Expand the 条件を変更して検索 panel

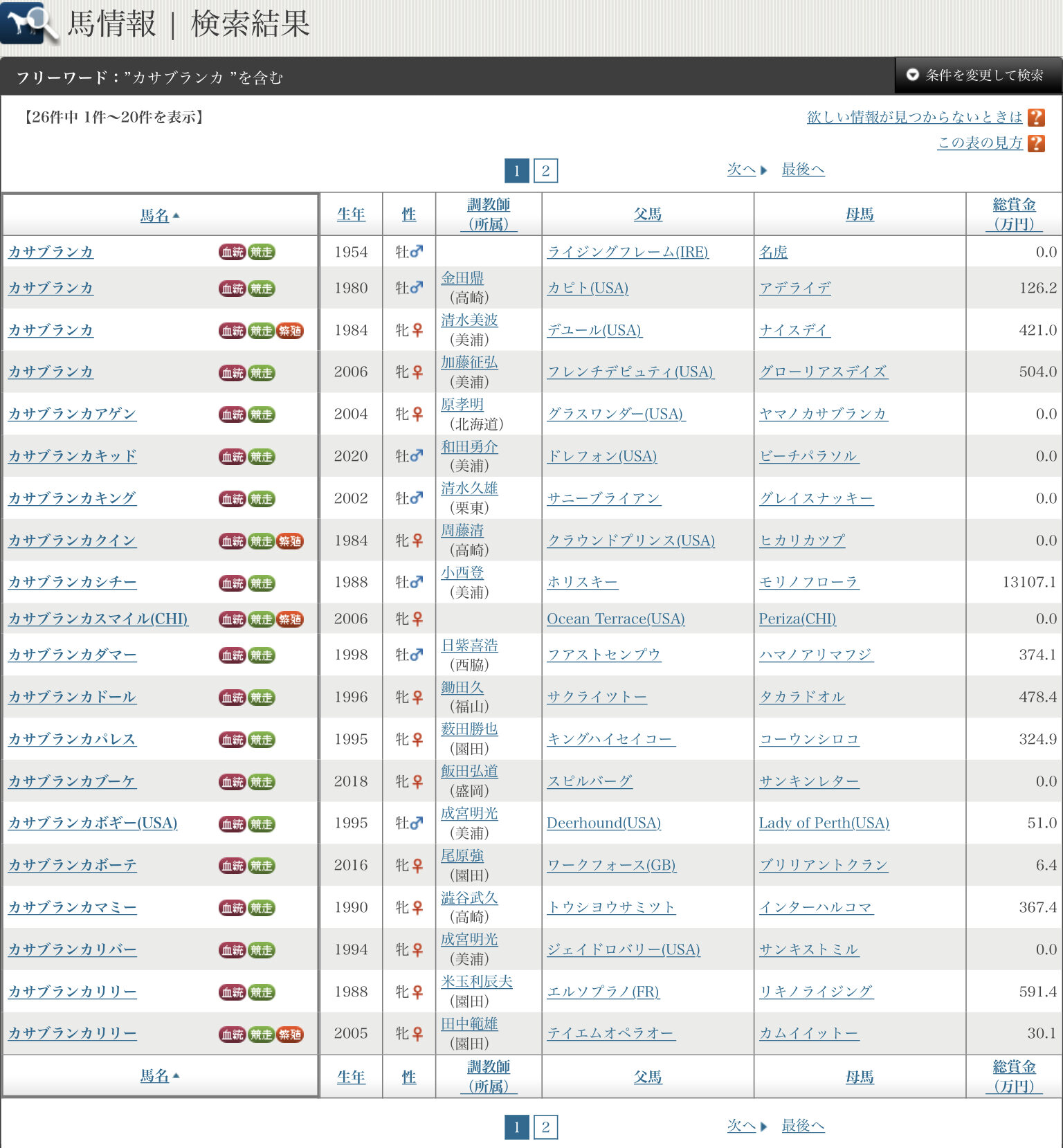coord(976,75)
